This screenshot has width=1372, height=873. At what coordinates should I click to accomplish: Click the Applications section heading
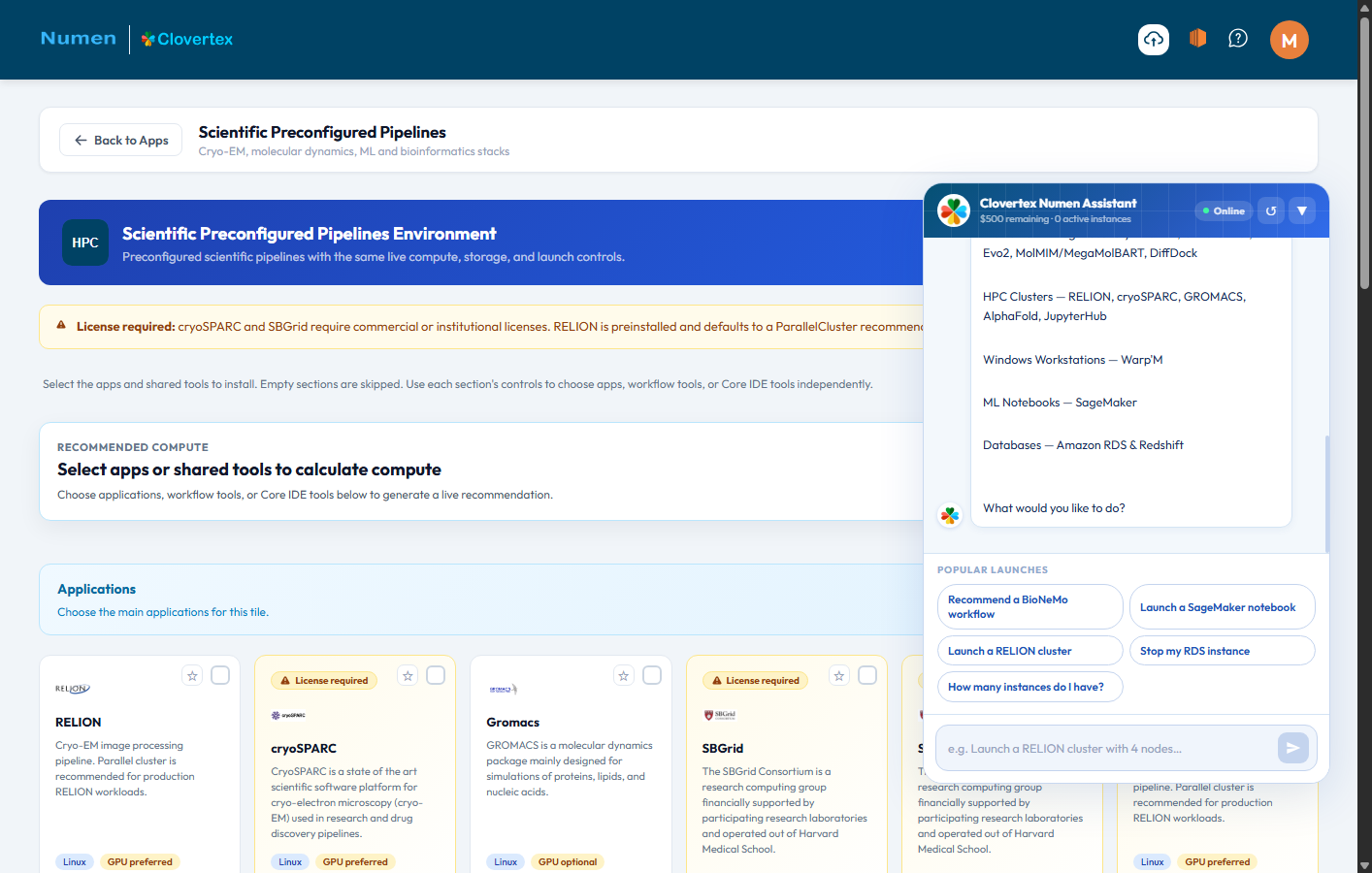point(96,589)
